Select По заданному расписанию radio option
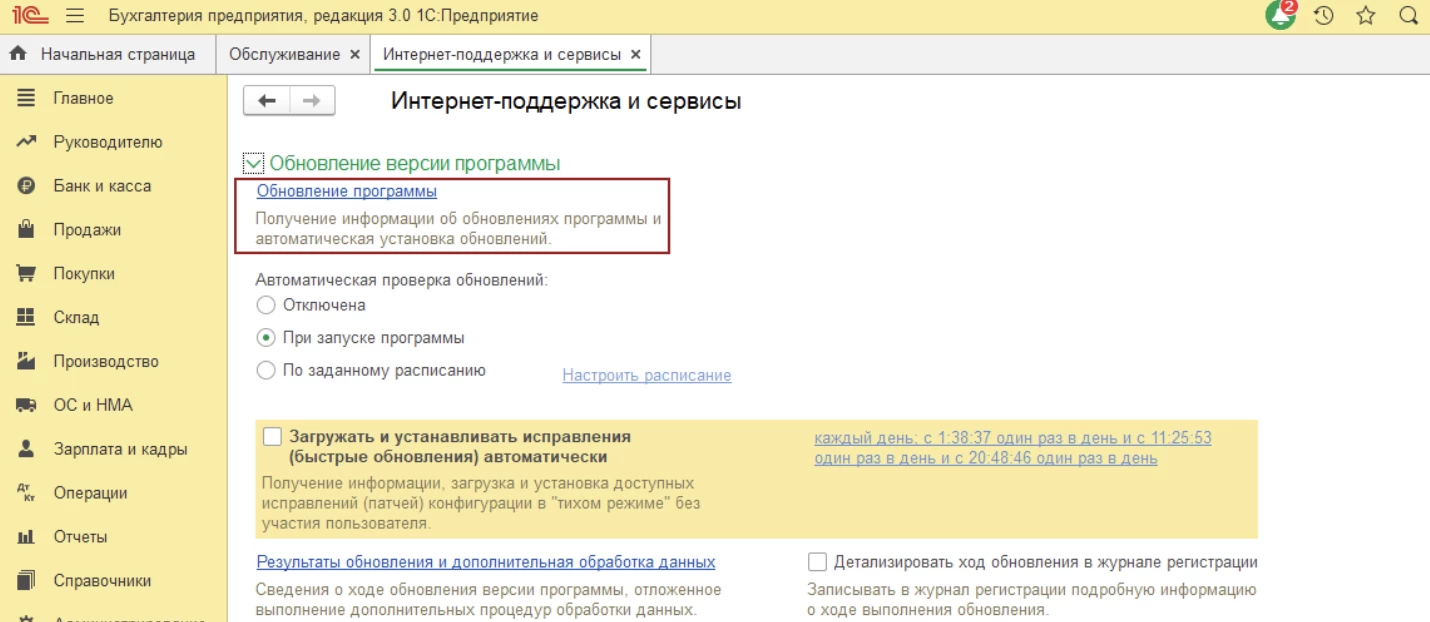The height and width of the screenshot is (622, 1430). 266,370
